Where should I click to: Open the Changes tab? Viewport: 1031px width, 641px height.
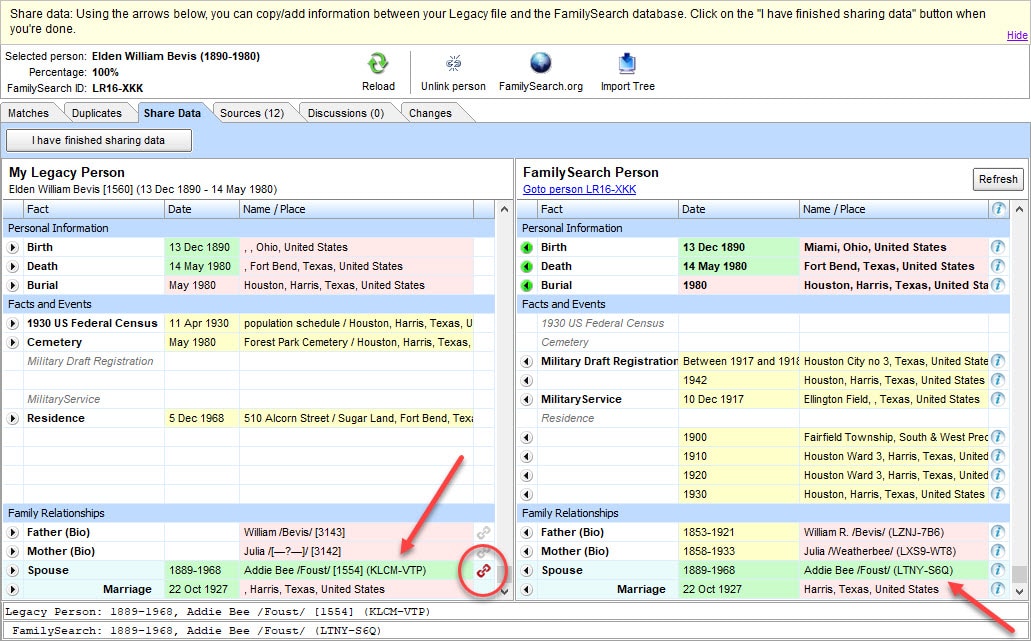[x=430, y=113]
